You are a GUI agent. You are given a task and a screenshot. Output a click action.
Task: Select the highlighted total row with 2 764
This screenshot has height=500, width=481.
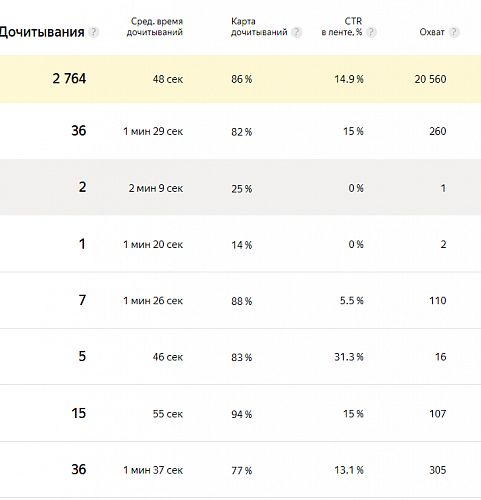[240, 79]
